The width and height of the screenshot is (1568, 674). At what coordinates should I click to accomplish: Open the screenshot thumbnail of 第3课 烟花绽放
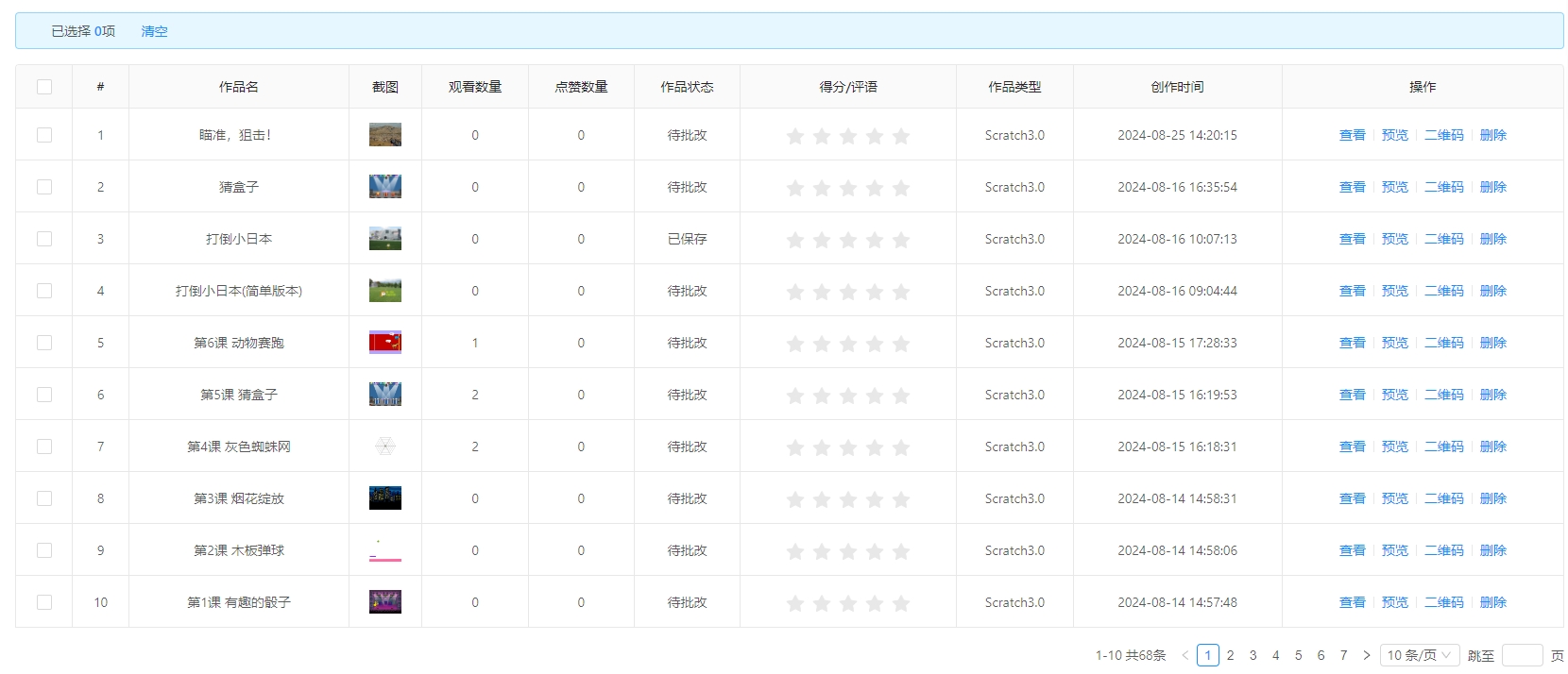(x=385, y=498)
